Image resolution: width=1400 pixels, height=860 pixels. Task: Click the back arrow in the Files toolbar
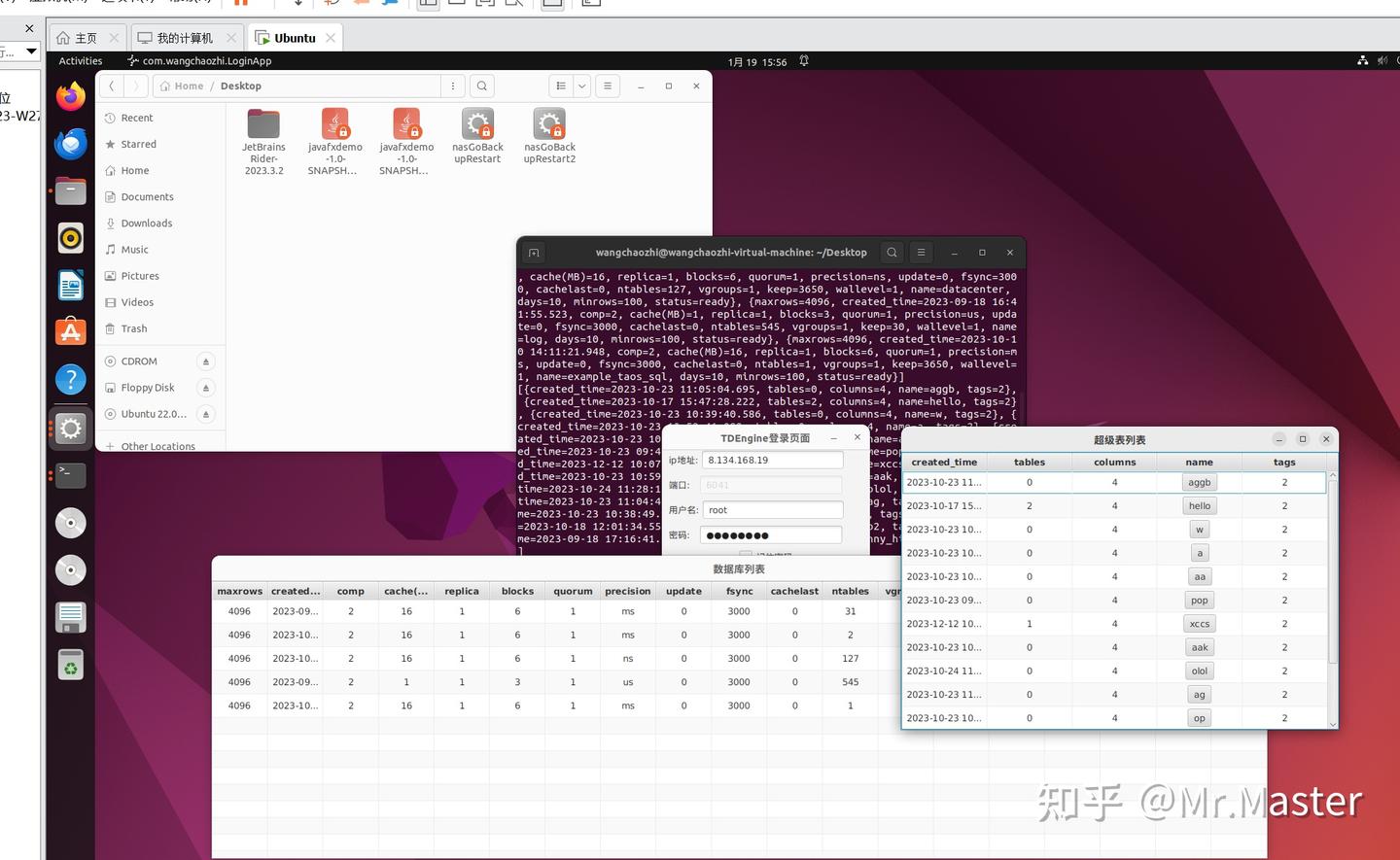(112, 86)
